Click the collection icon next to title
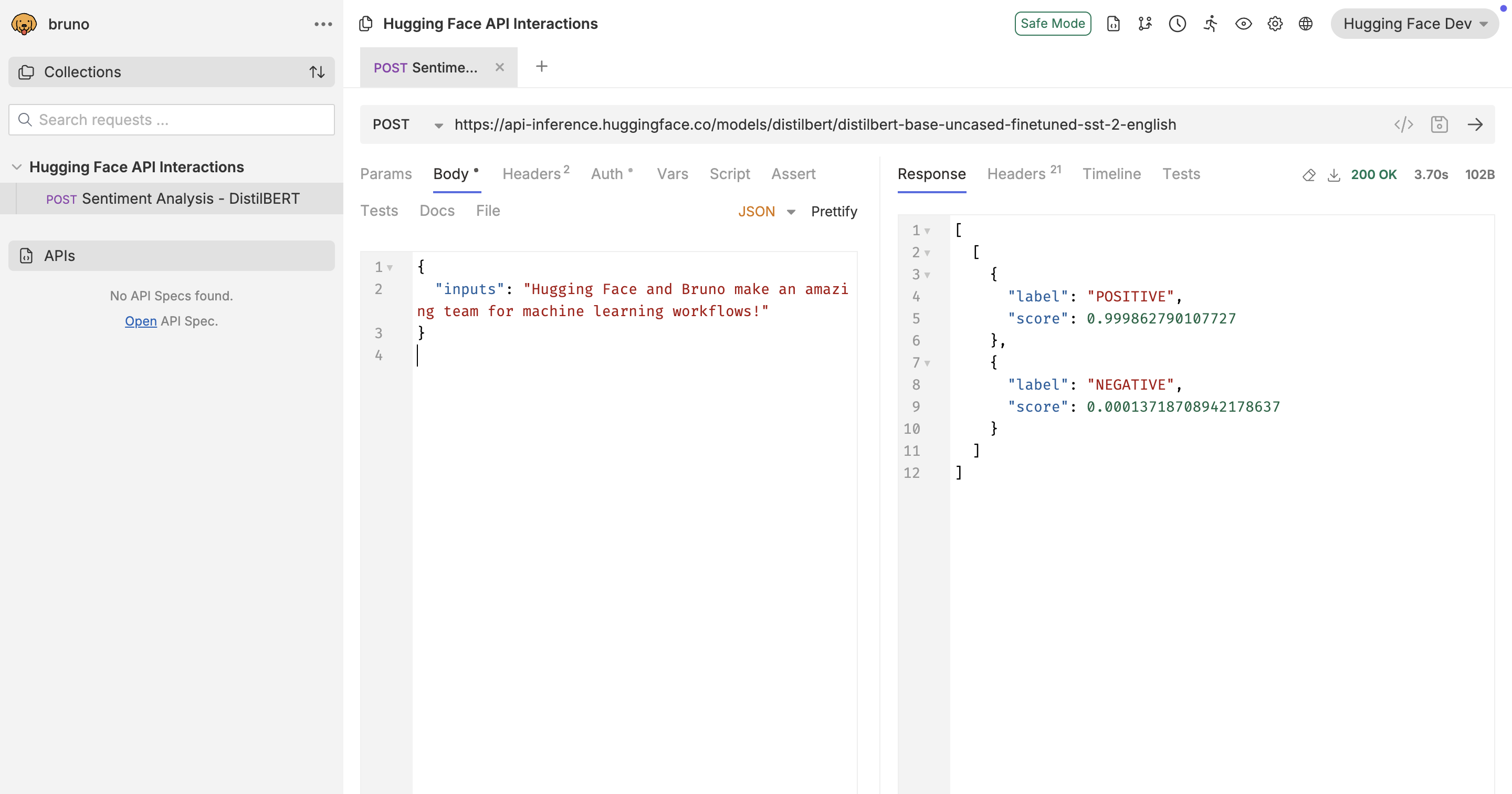The width and height of the screenshot is (1512, 794). (x=366, y=24)
